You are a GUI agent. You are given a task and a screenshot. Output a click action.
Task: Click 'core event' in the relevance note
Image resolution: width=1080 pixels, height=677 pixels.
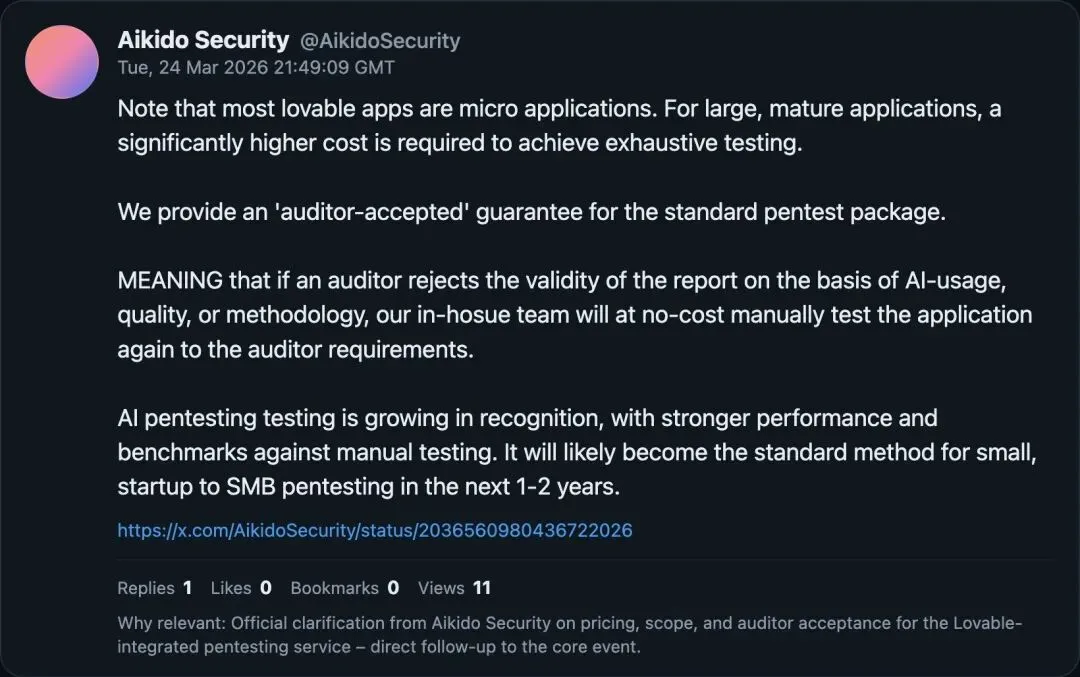point(589,647)
